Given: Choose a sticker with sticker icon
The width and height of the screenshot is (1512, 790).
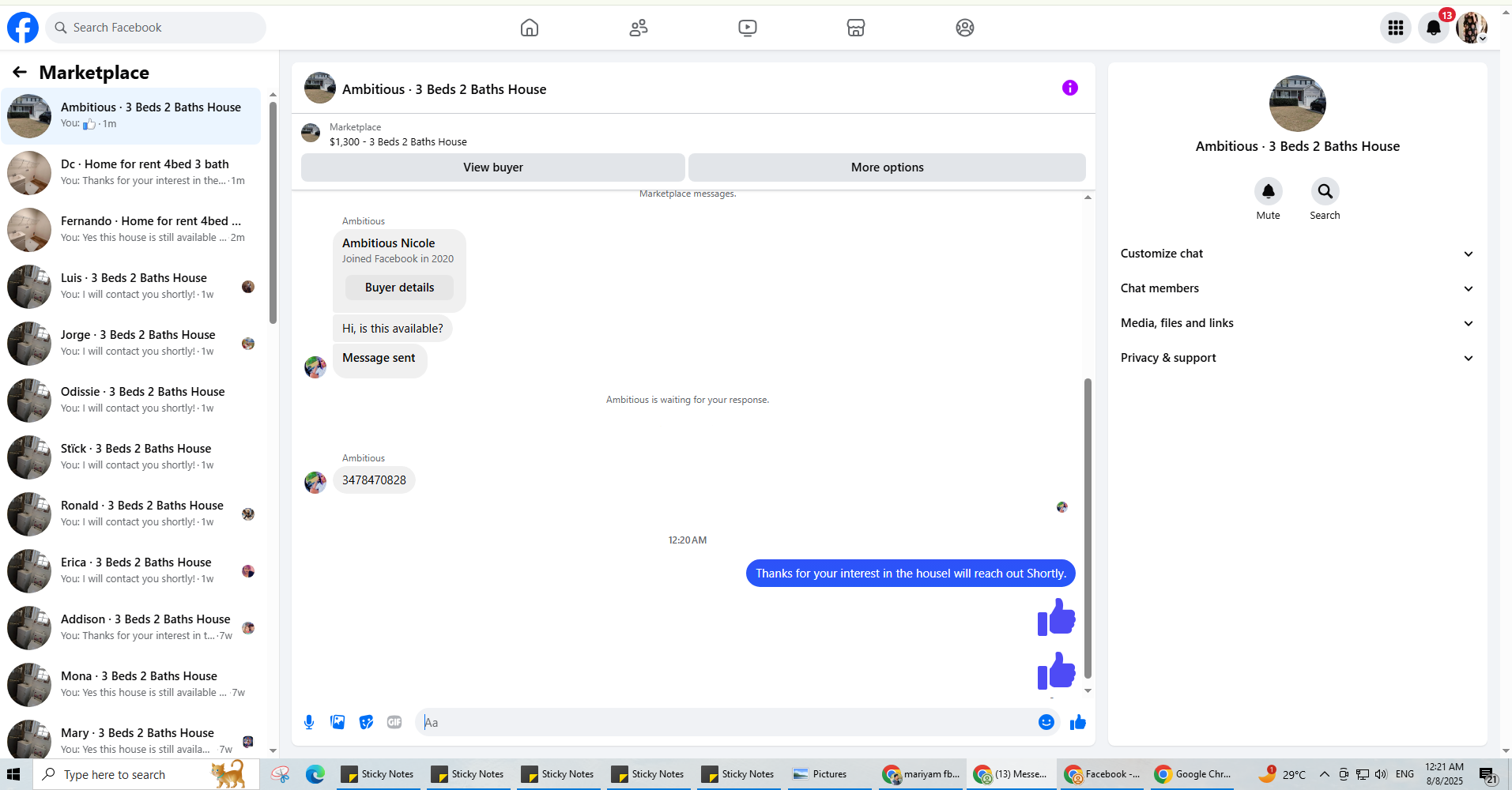Looking at the screenshot, I should tap(366, 722).
